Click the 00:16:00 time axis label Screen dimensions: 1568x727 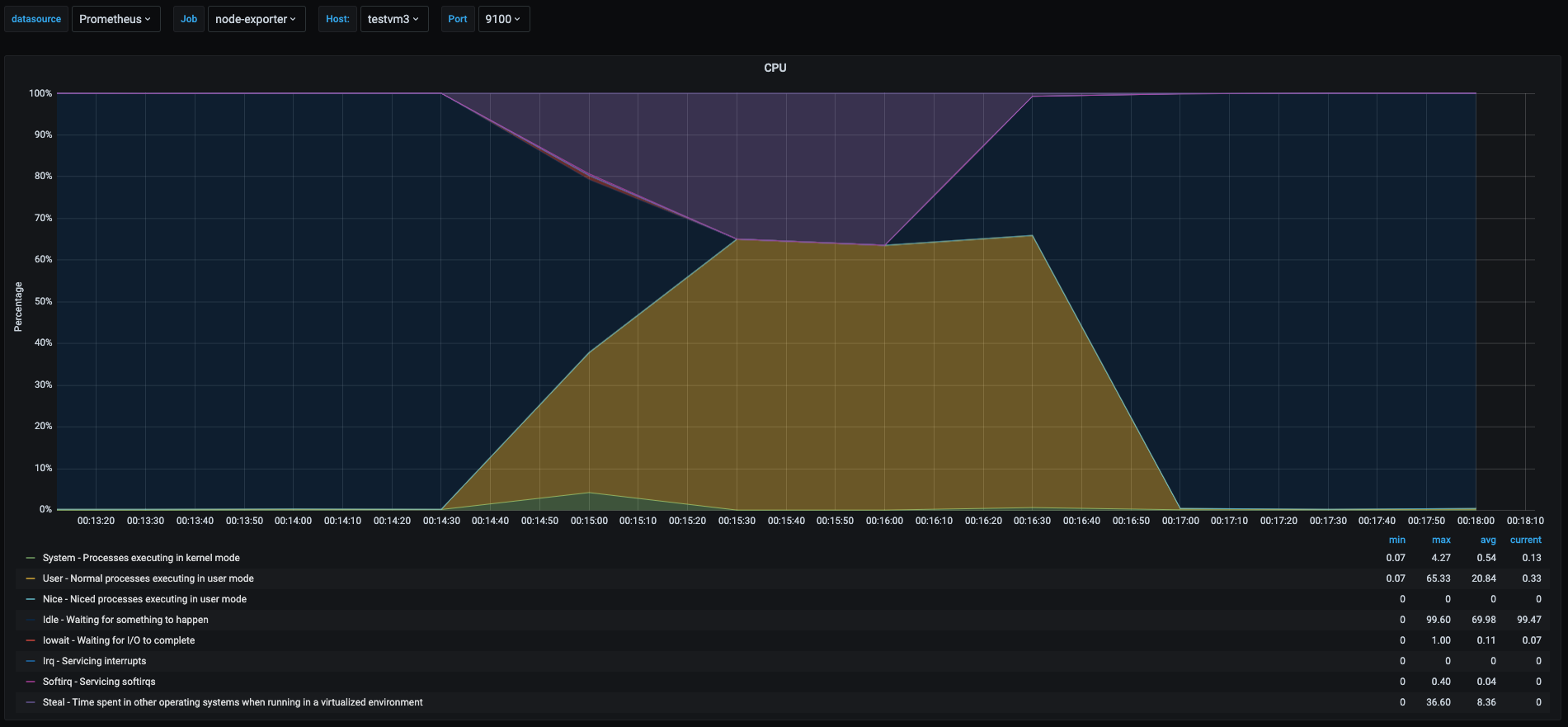884,521
